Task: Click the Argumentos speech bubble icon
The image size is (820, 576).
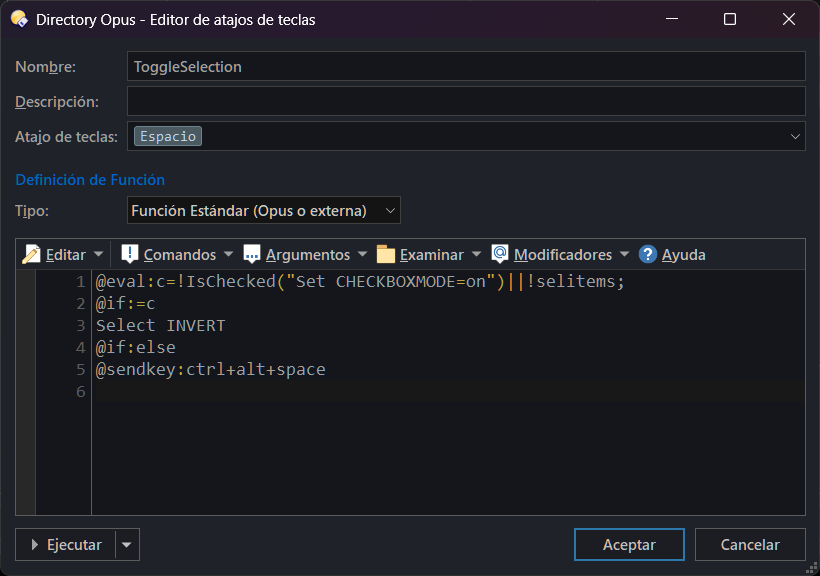Action: (252, 254)
